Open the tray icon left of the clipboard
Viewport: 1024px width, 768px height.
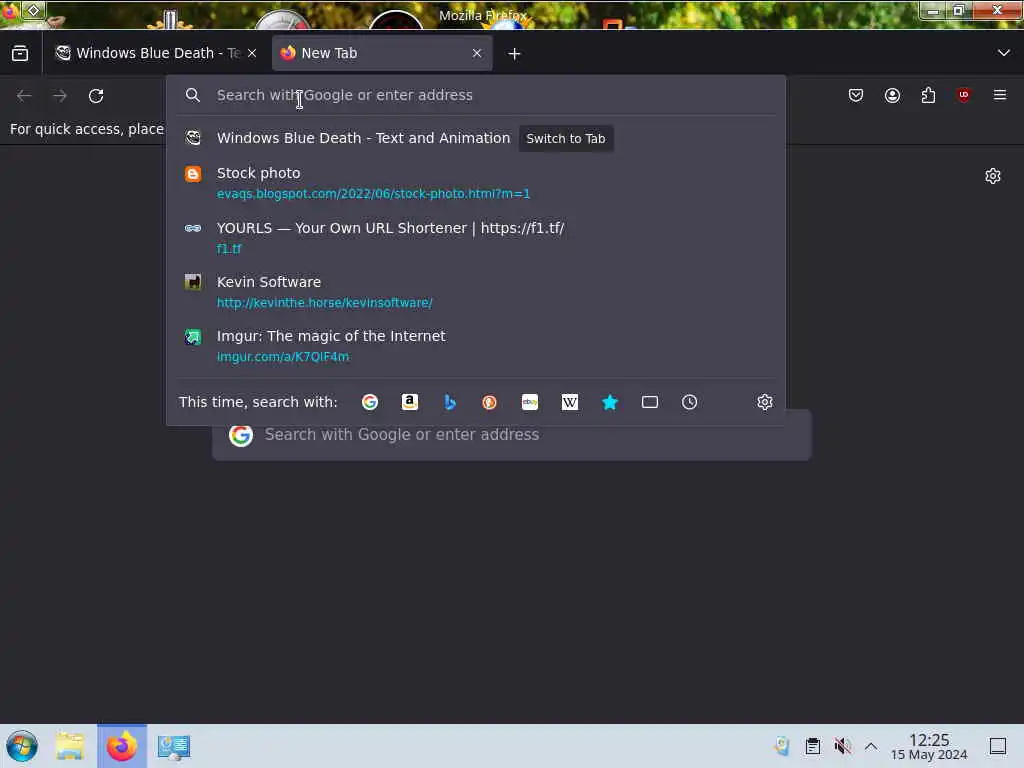(x=782, y=746)
